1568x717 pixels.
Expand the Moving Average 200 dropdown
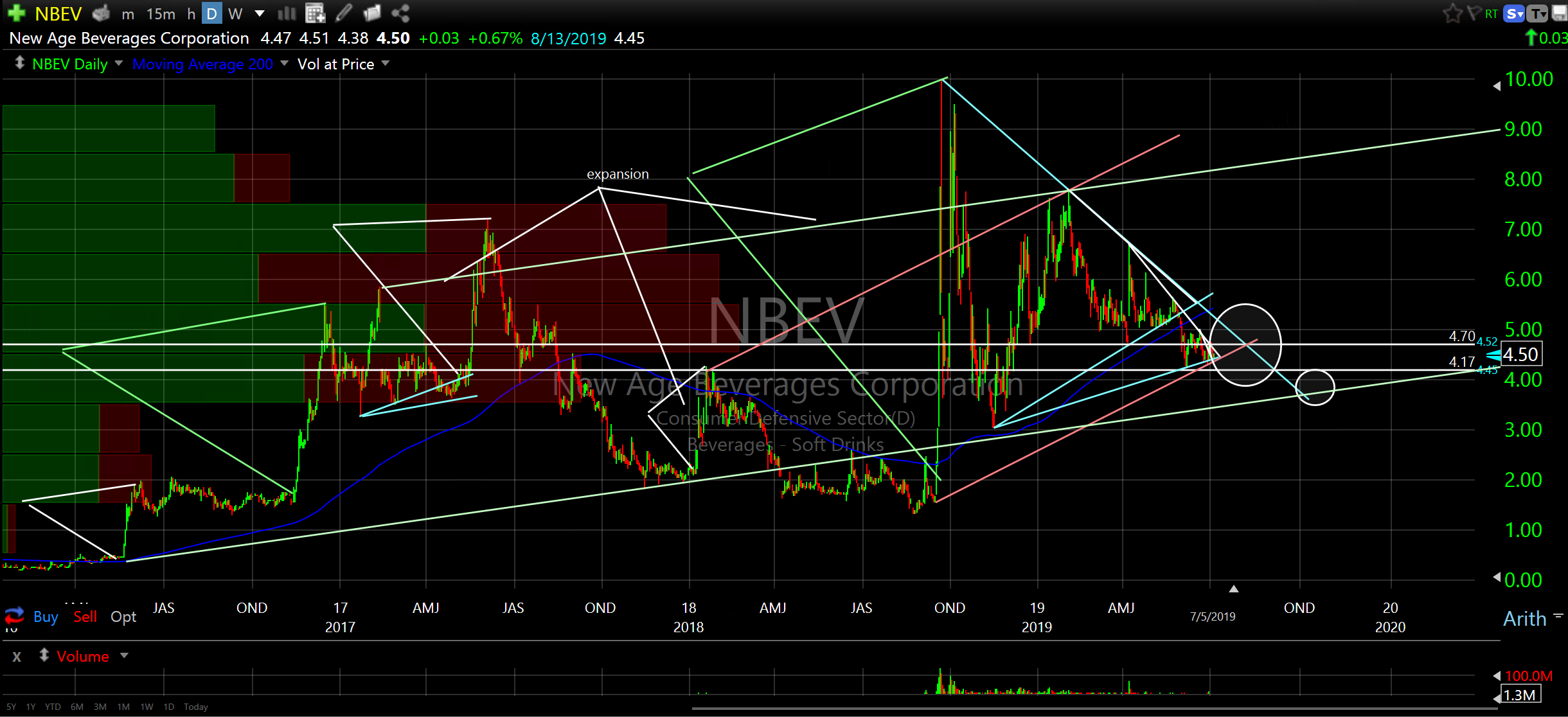coord(284,63)
